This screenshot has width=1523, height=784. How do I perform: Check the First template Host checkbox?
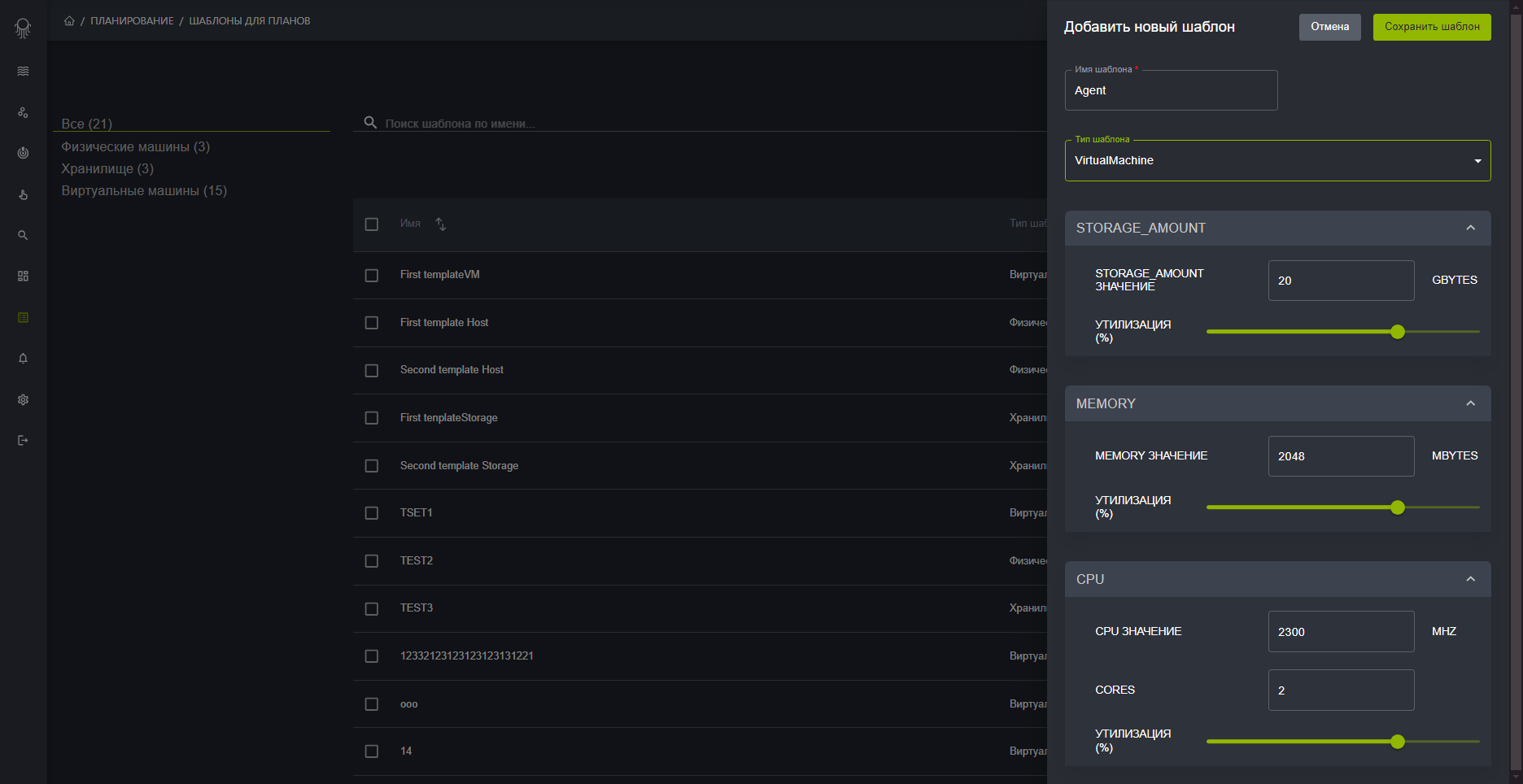pos(372,323)
